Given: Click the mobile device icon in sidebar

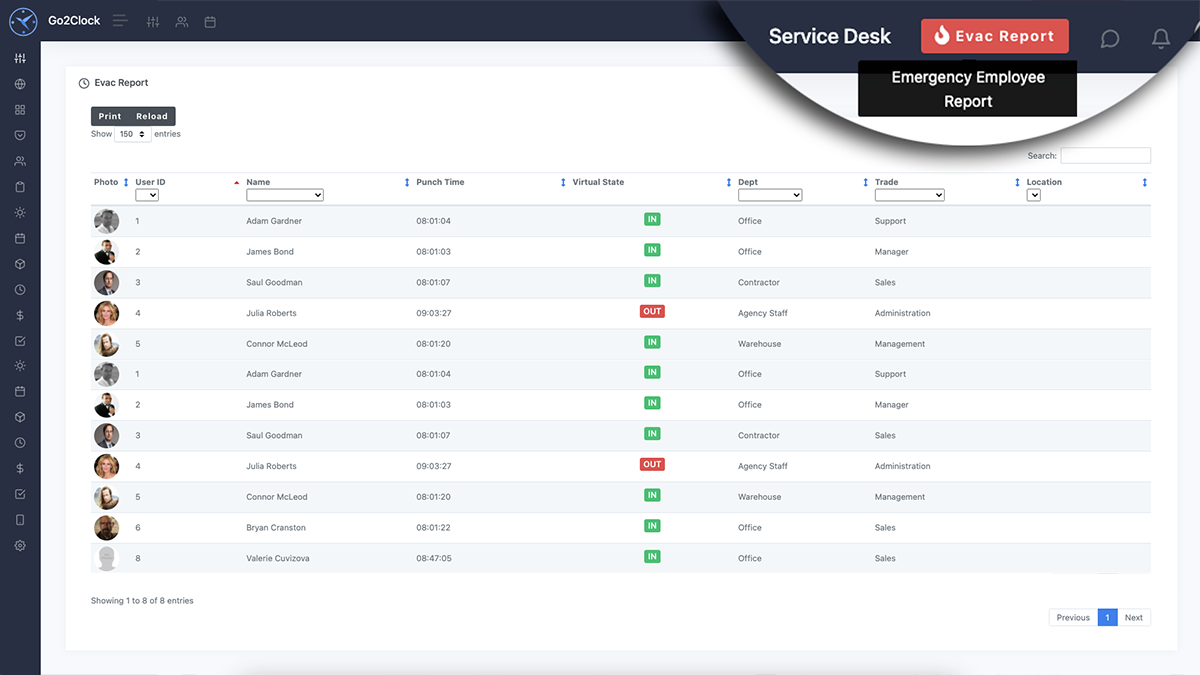Looking at the screenshot, I should (x=20, y=520).
